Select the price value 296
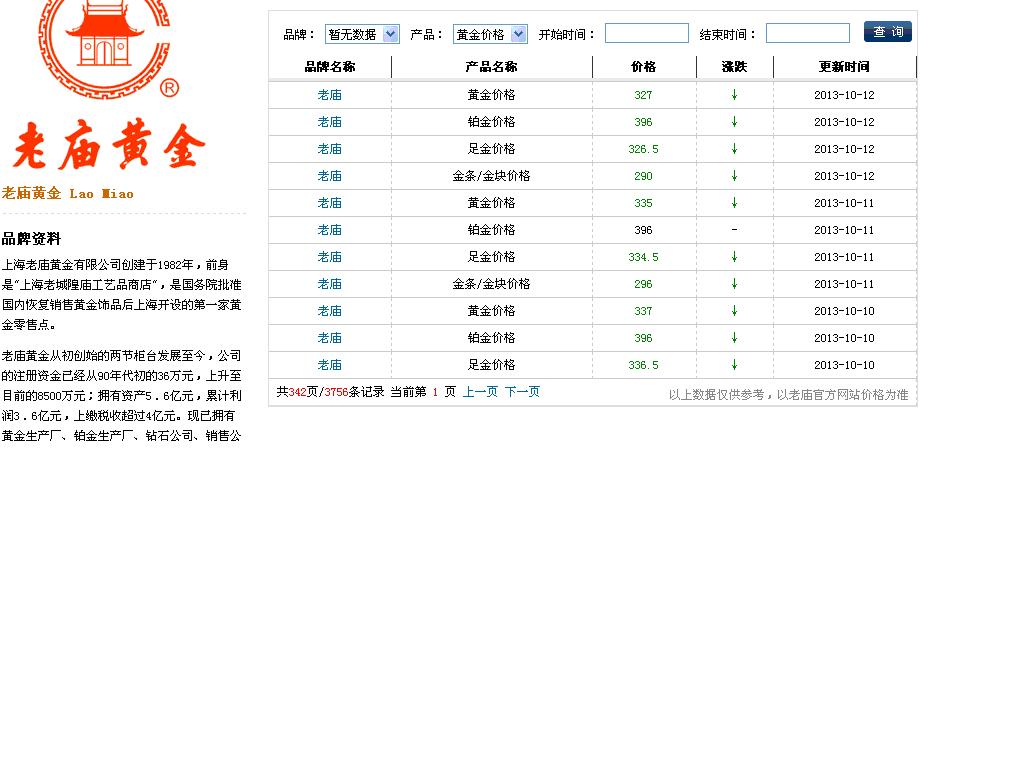This screenshot has width=1024, height=768. click(x=643, y=284)
